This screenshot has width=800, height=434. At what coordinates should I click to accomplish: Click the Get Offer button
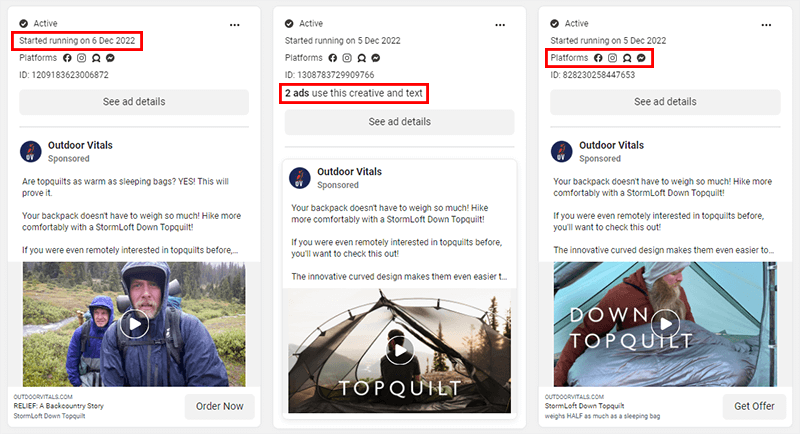pyautogui.click(x=754, y=406)
